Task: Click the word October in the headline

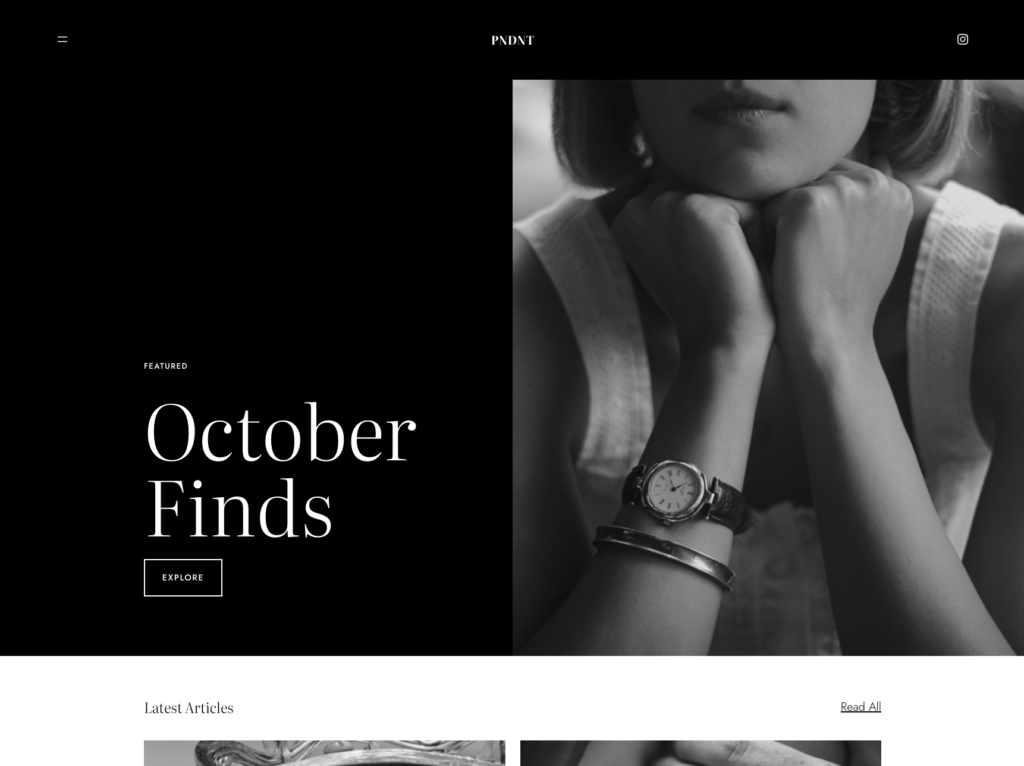Action: (281, 432)
